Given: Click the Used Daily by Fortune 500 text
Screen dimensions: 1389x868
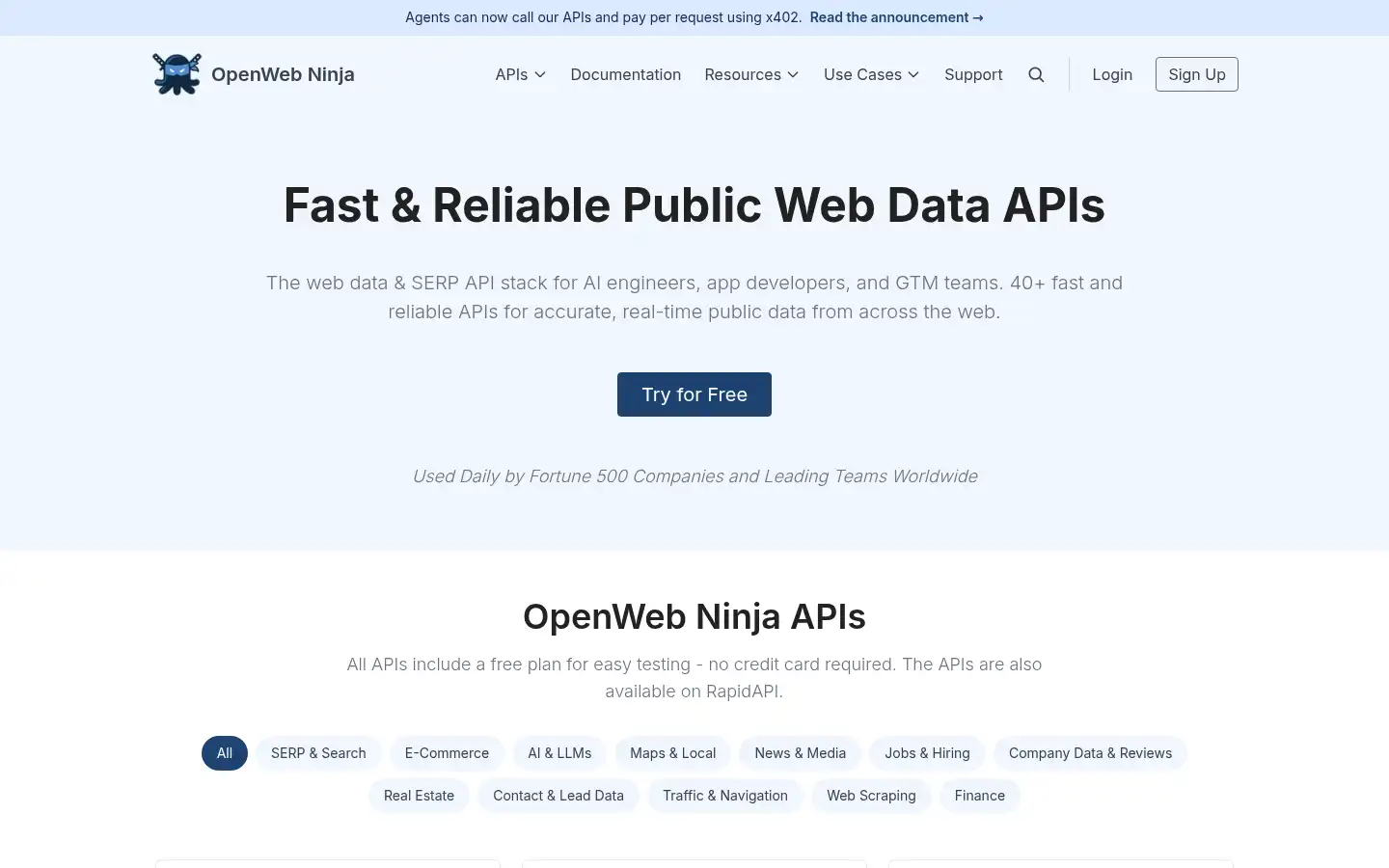Looking at the screenshot, I should (x=694, y=476).
